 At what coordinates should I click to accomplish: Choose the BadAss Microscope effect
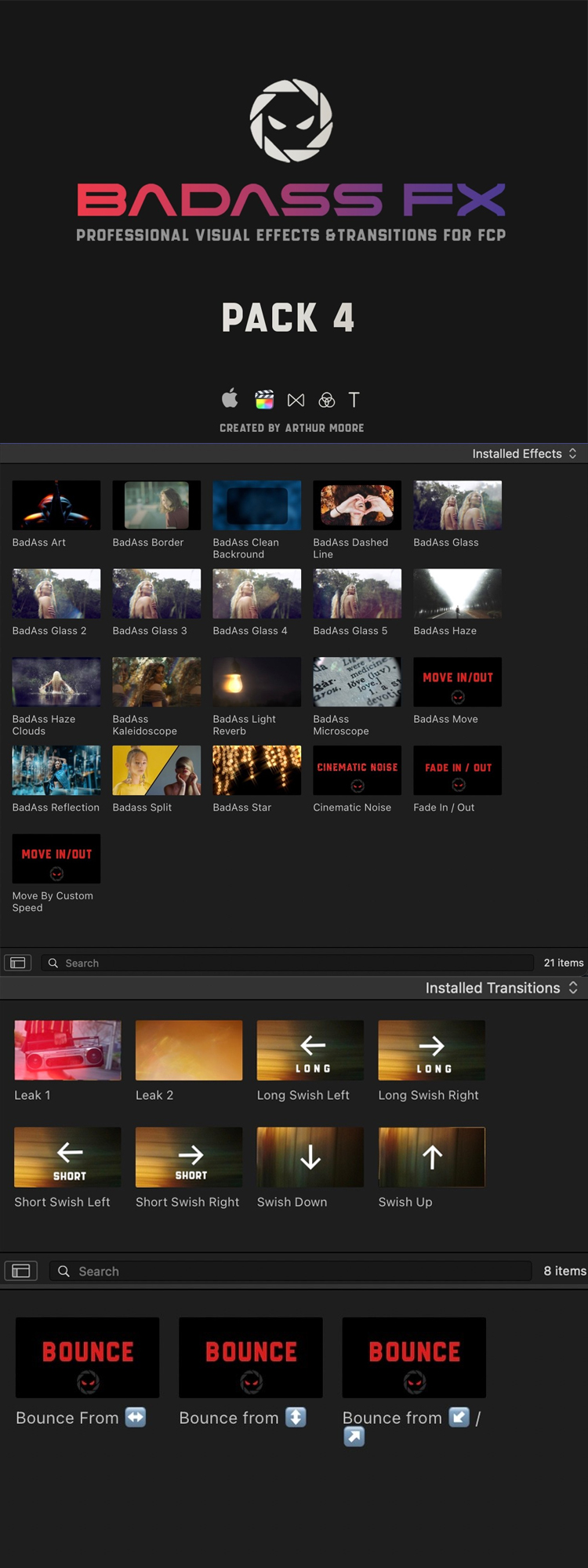point(358,682)
